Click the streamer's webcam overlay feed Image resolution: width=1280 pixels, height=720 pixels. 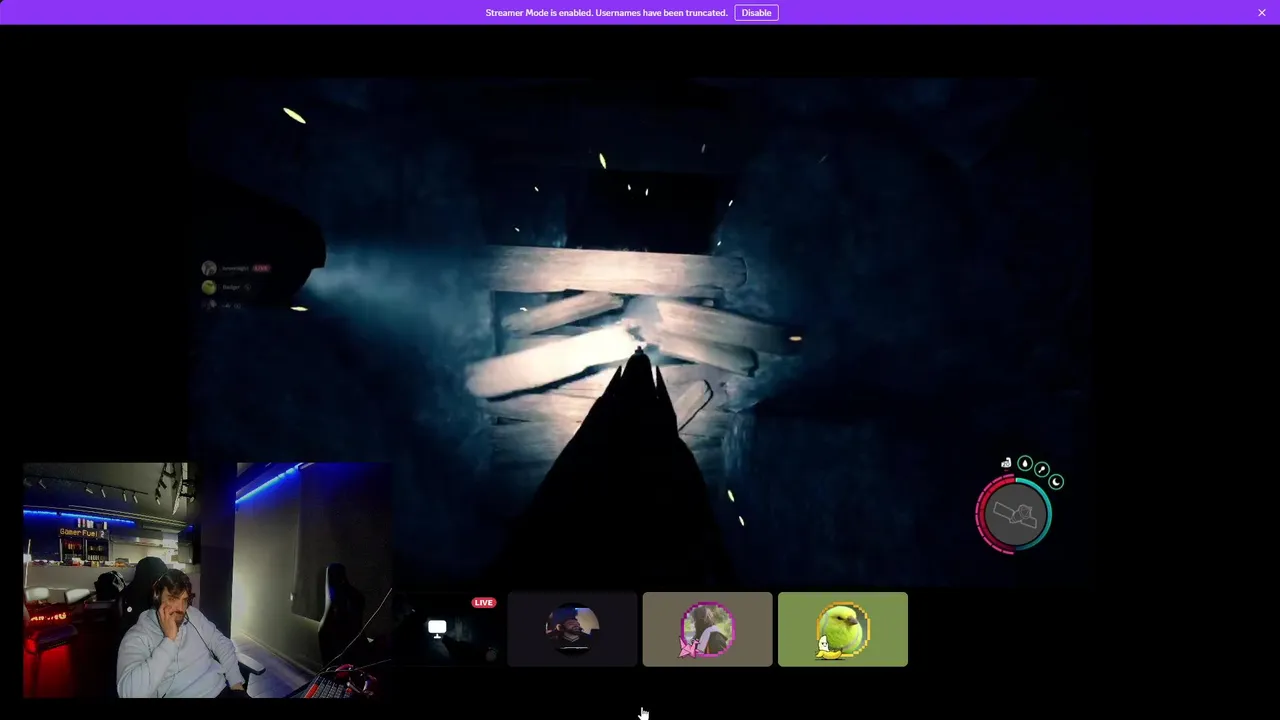tap(206, 580)
